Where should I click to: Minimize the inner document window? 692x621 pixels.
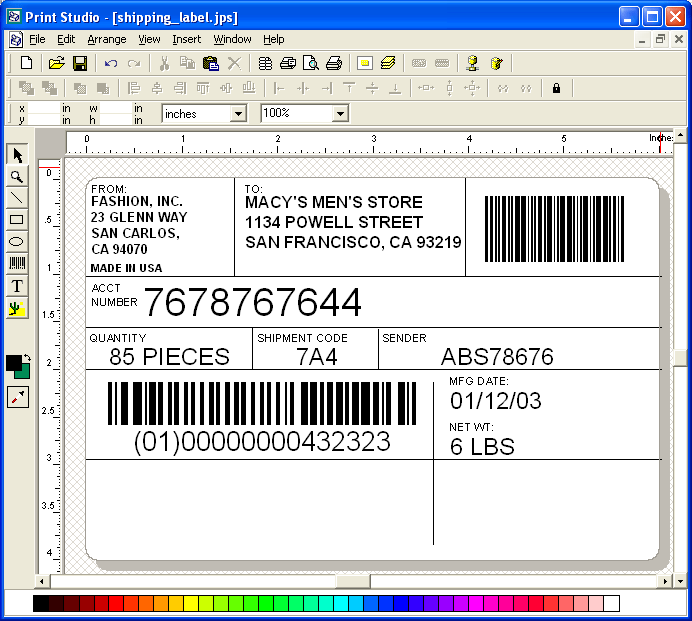(642, 40)
